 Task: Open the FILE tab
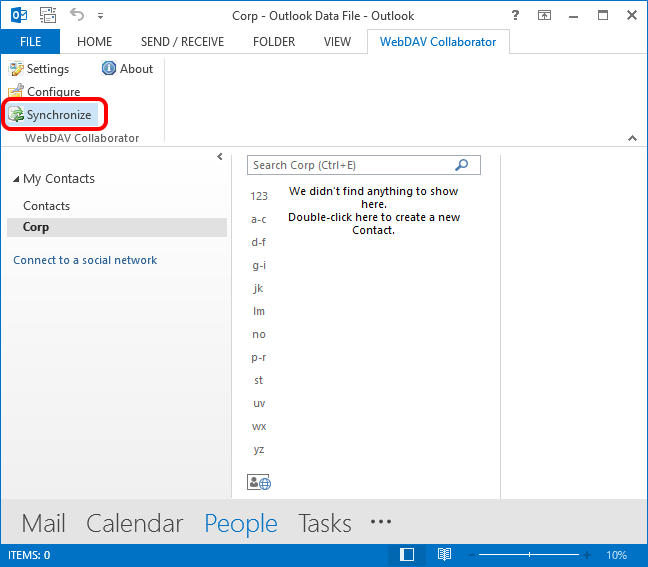point(30,42)
